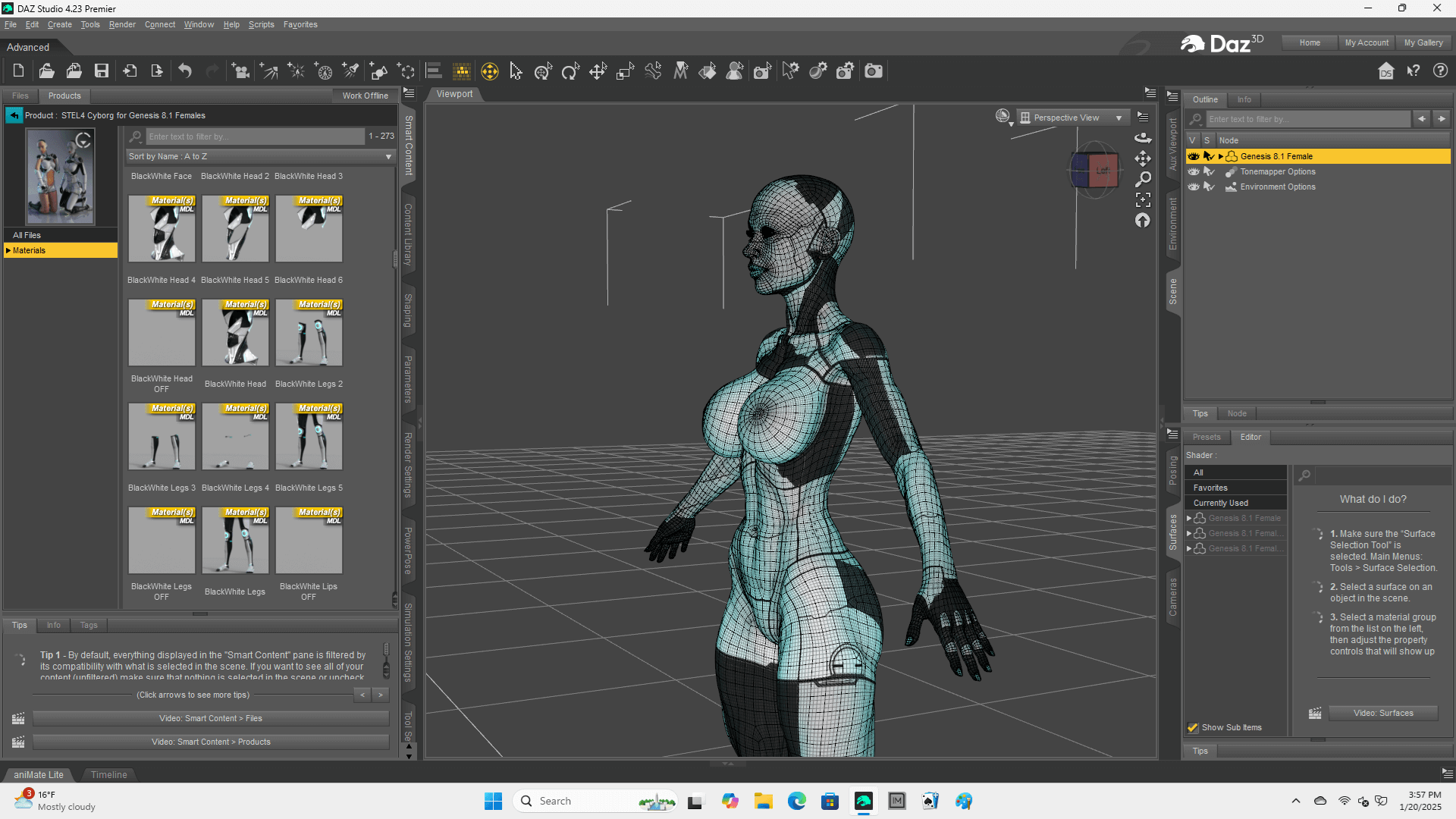Click the viewport Frame selection icon

tap(1143, 200)
